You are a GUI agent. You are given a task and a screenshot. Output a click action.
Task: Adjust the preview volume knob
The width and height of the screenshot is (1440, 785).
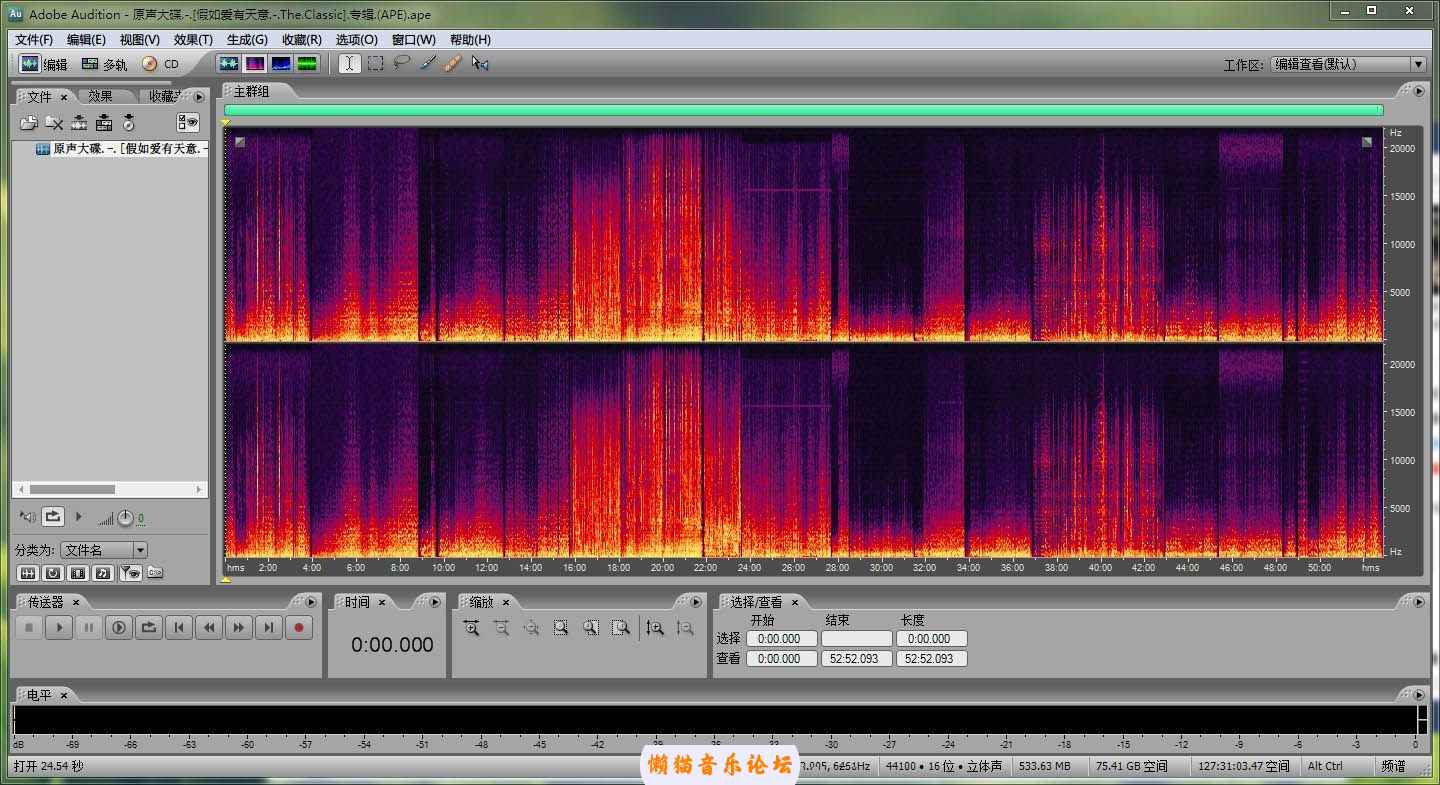pyautogui.click(x=125, y=518)
